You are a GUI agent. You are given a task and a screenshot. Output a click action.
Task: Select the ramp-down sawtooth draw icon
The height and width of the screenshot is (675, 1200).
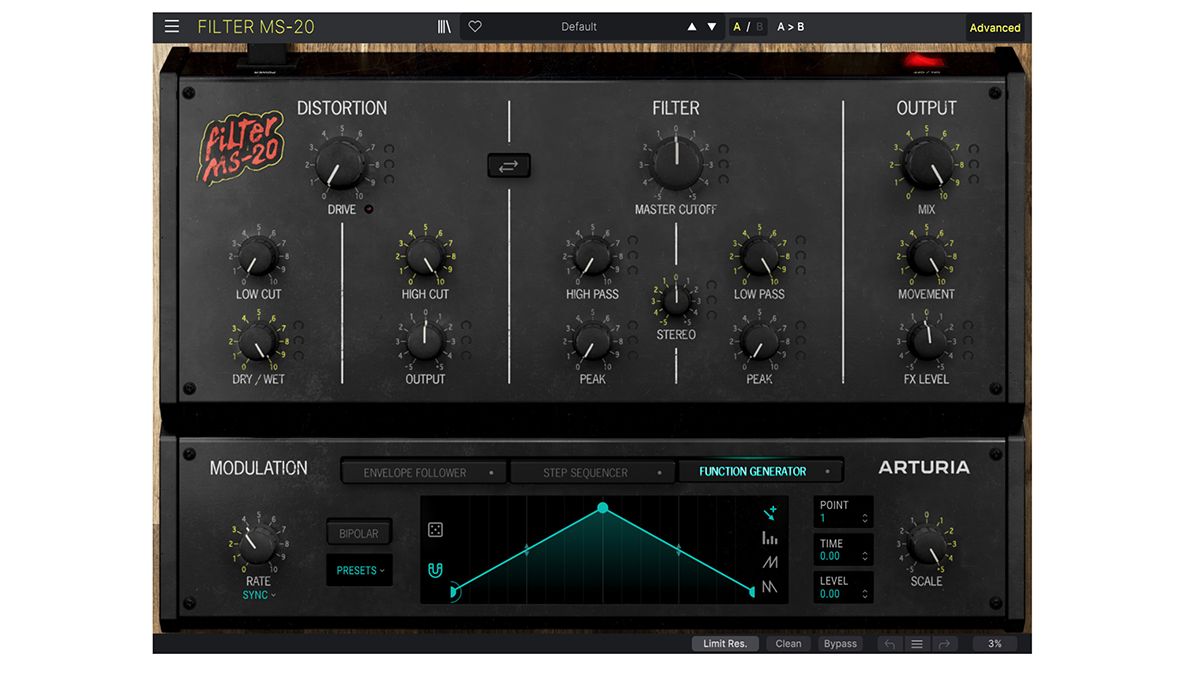[x=769, y=587]
